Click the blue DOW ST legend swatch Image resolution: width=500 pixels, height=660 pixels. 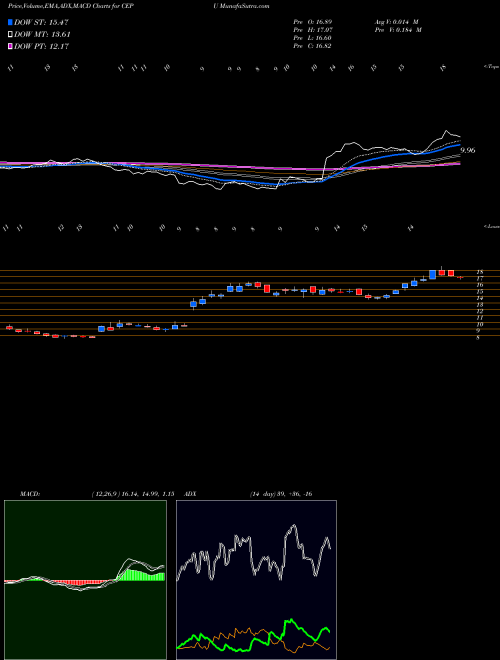tap(11, 22)
